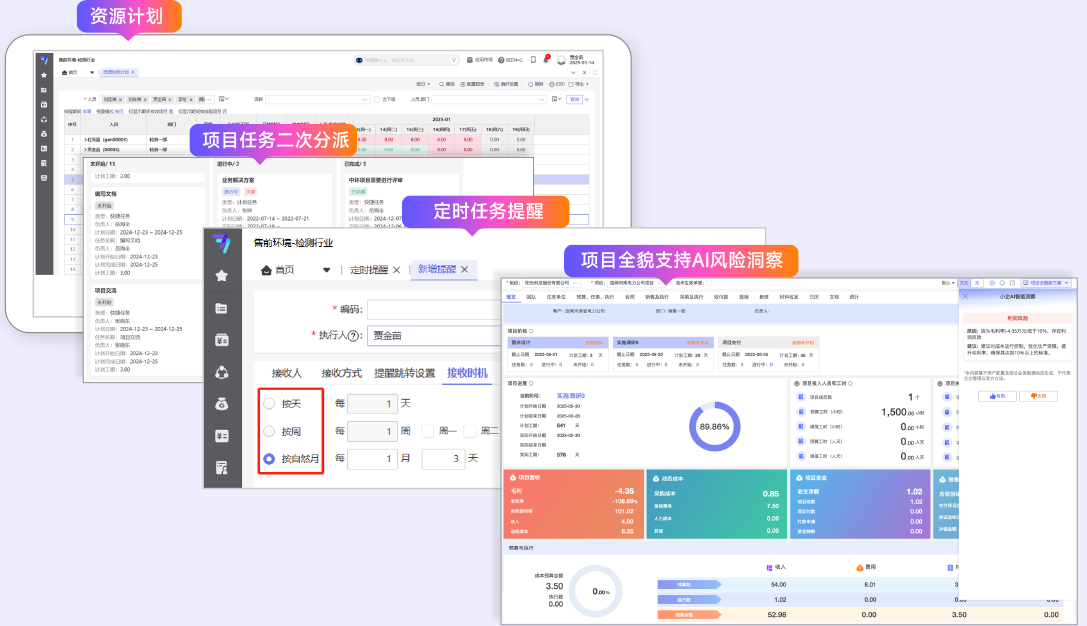Image resolution: width=1087 pixels, height=626 pixels.
Task: Close the 小企AI智能洞察 panel
Action: point(965,296)
